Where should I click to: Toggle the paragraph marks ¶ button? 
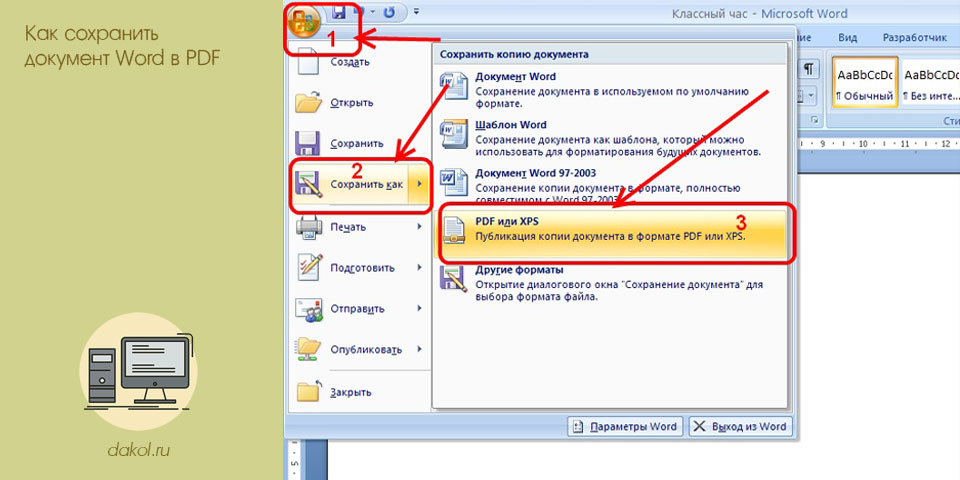point(809,68)
